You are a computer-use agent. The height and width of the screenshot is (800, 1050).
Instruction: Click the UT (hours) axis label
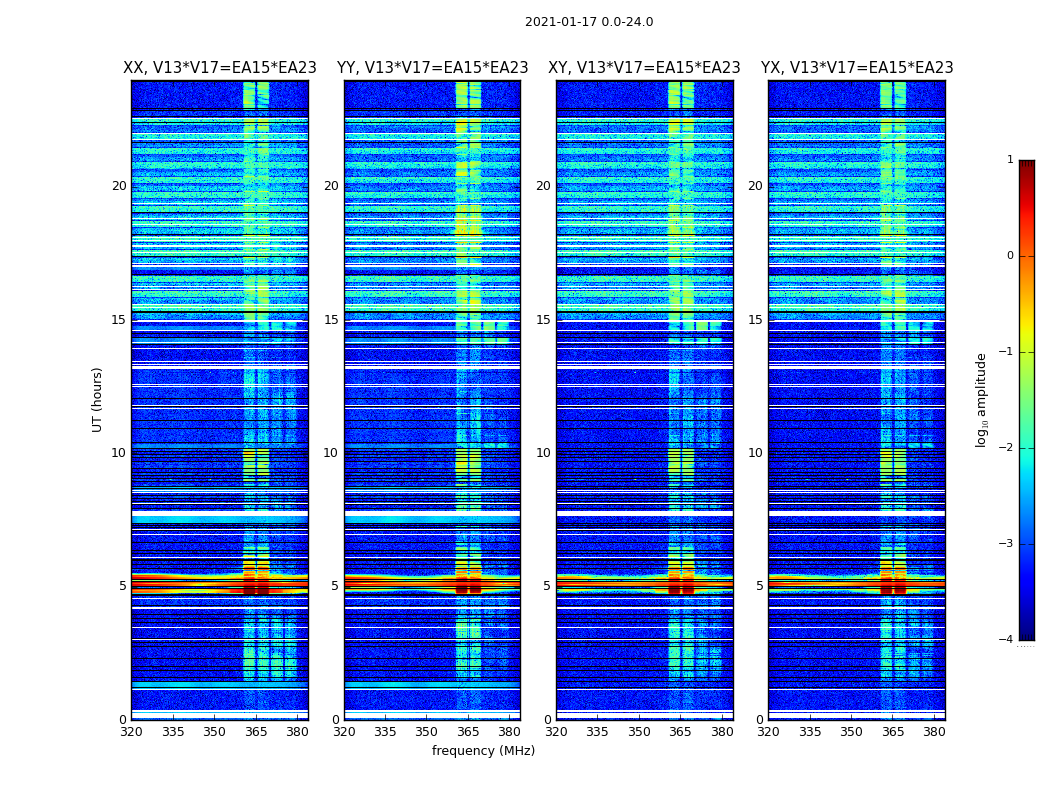pyautogui.click(x=97, y=400)
